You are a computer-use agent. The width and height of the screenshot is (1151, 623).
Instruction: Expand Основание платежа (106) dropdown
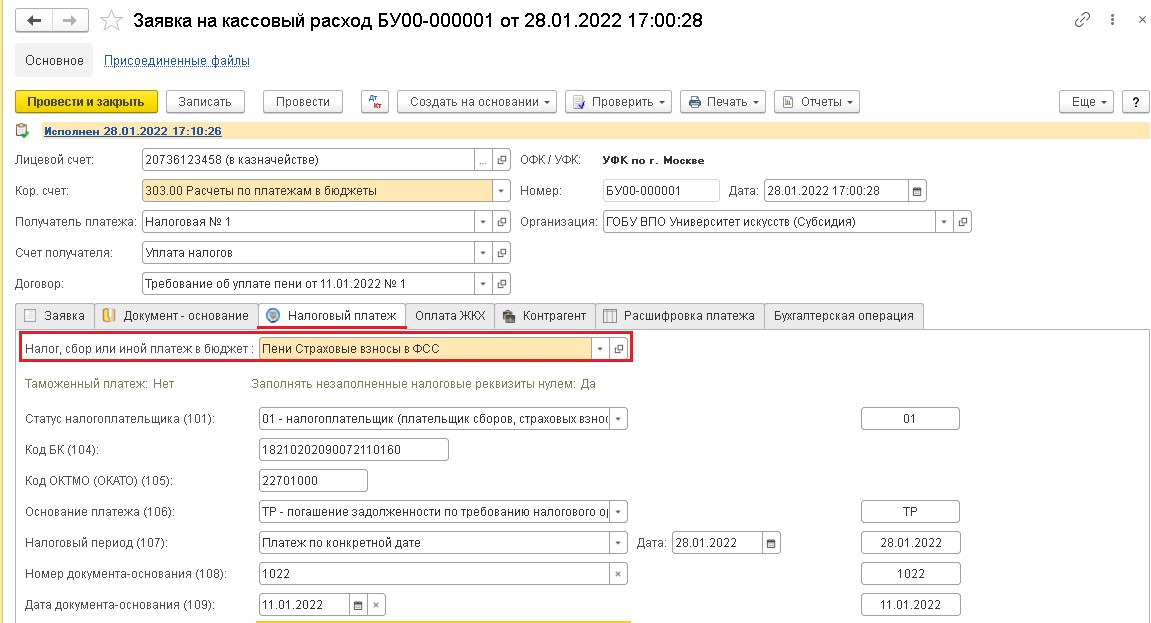coord(618,511)
